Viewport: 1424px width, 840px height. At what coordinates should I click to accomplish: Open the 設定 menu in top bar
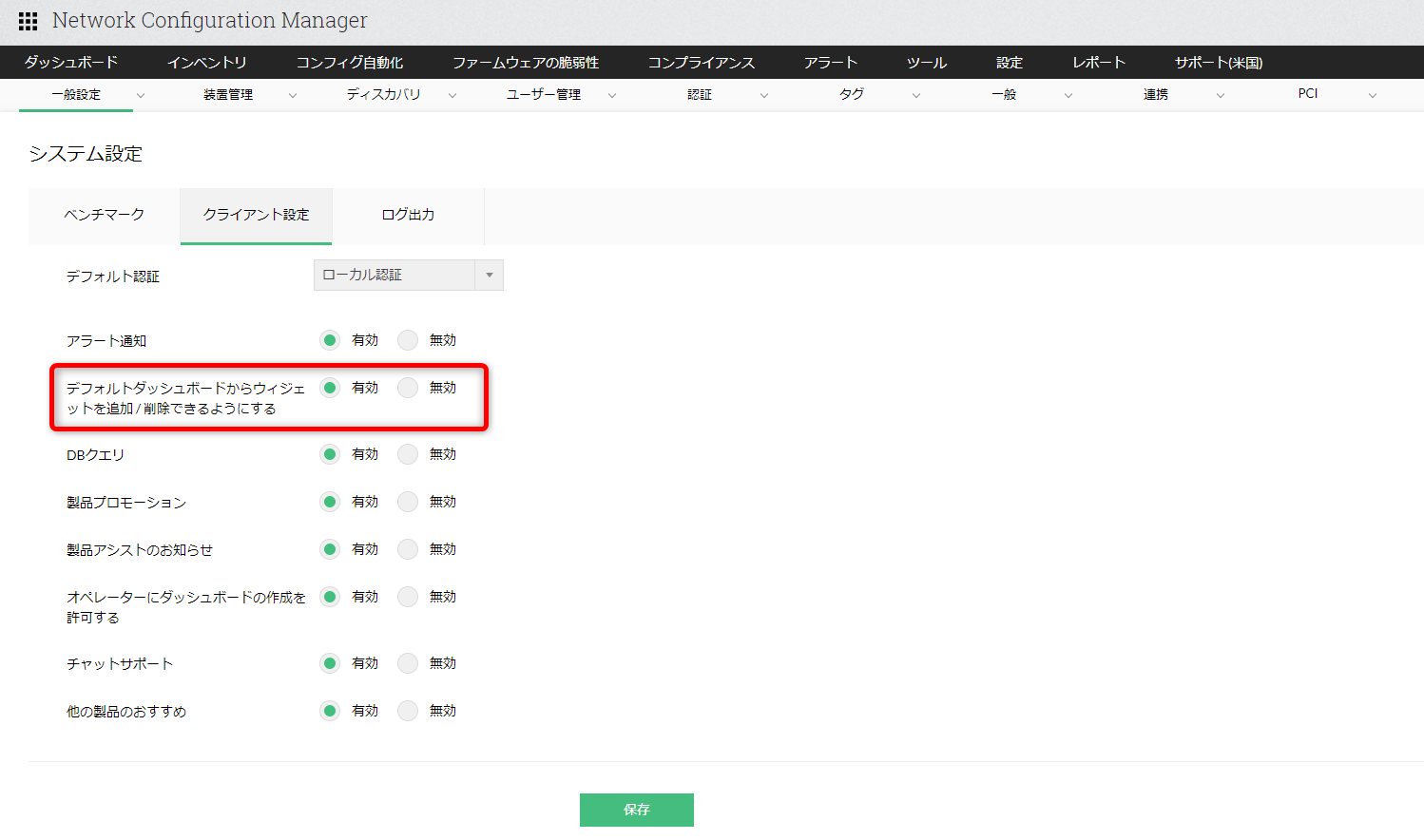coord(1010,63)
